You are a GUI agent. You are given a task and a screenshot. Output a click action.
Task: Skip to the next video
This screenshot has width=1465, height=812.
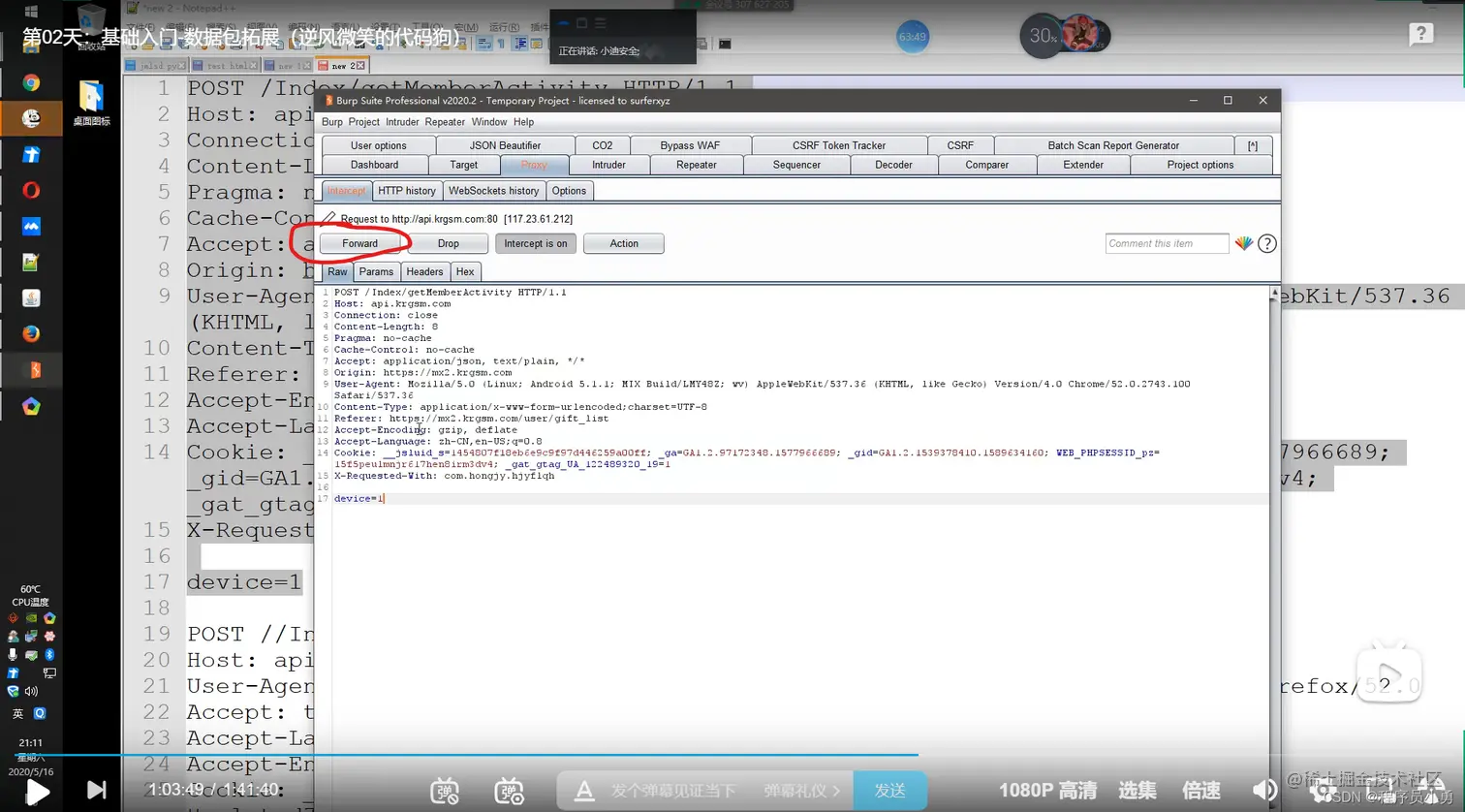click(96, 790)
